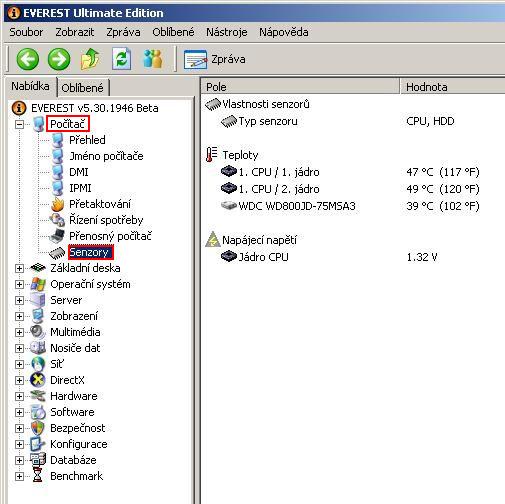The width and height of the screenshot is (505, 504).
Task: Click the Zpráva report toolbar button
Action: point(215,59)
